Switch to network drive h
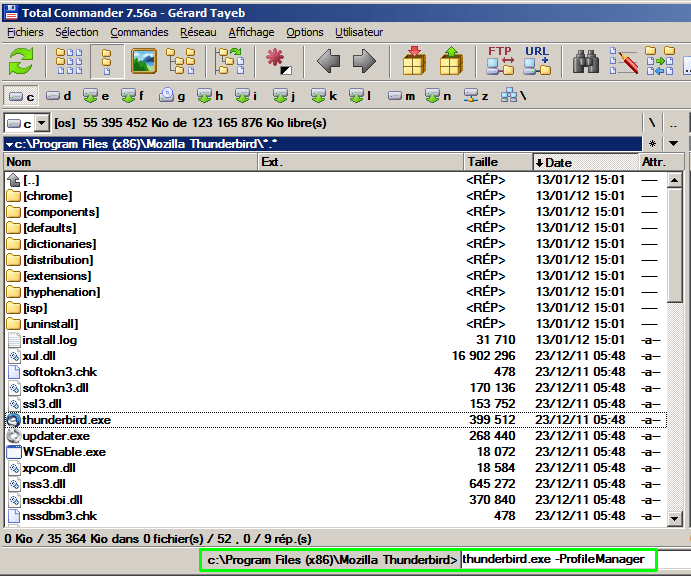The image size is (691, 576). click(x=210, y=96)
